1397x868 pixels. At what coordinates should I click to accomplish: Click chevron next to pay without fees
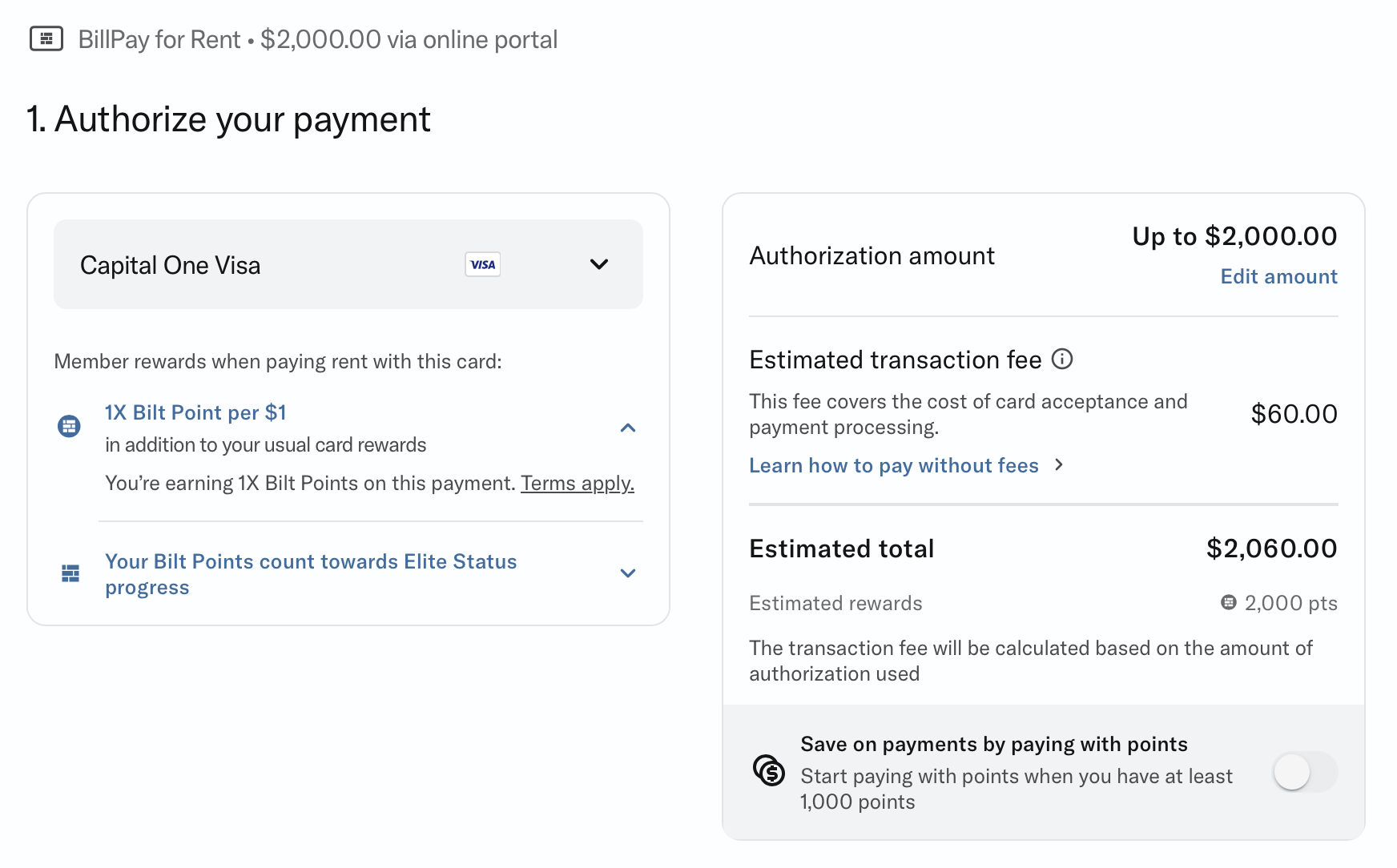pos(1059,464)
